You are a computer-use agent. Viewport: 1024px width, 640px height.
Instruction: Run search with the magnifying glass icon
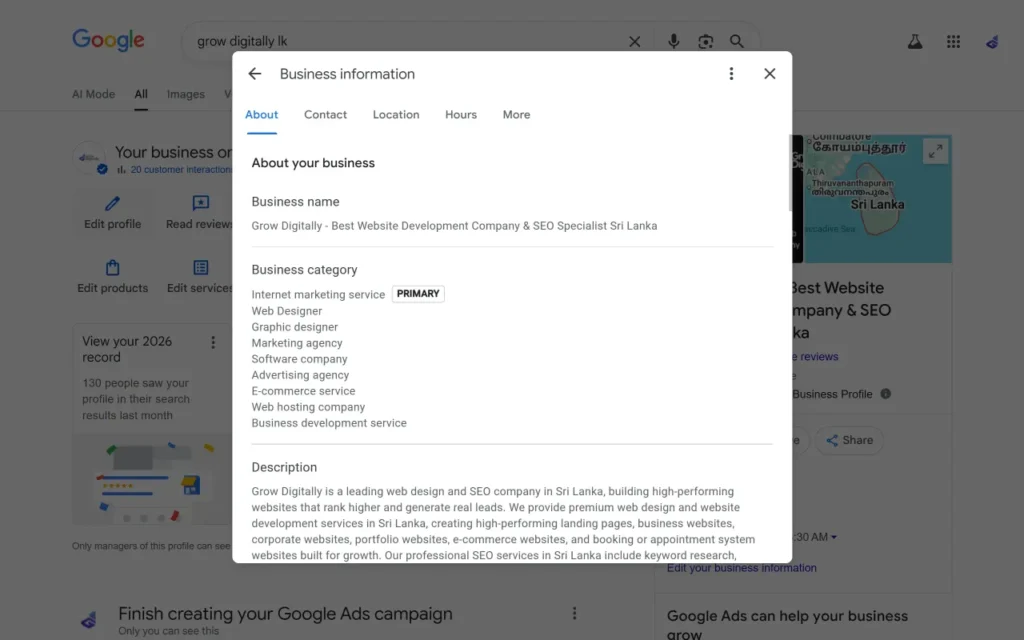point(737,41)
